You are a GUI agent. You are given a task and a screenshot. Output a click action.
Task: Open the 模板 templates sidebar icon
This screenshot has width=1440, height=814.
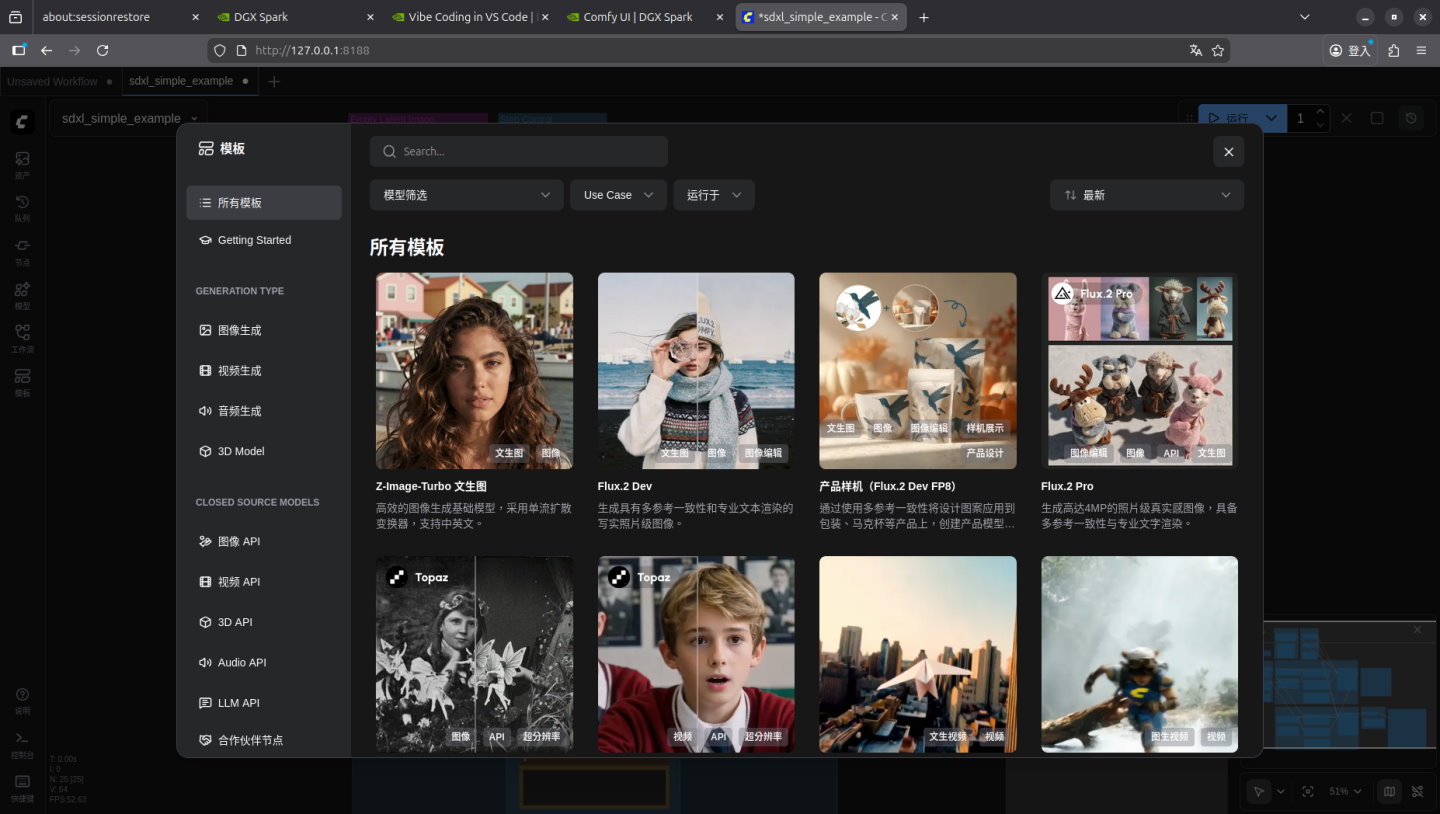tap(22, 382)
